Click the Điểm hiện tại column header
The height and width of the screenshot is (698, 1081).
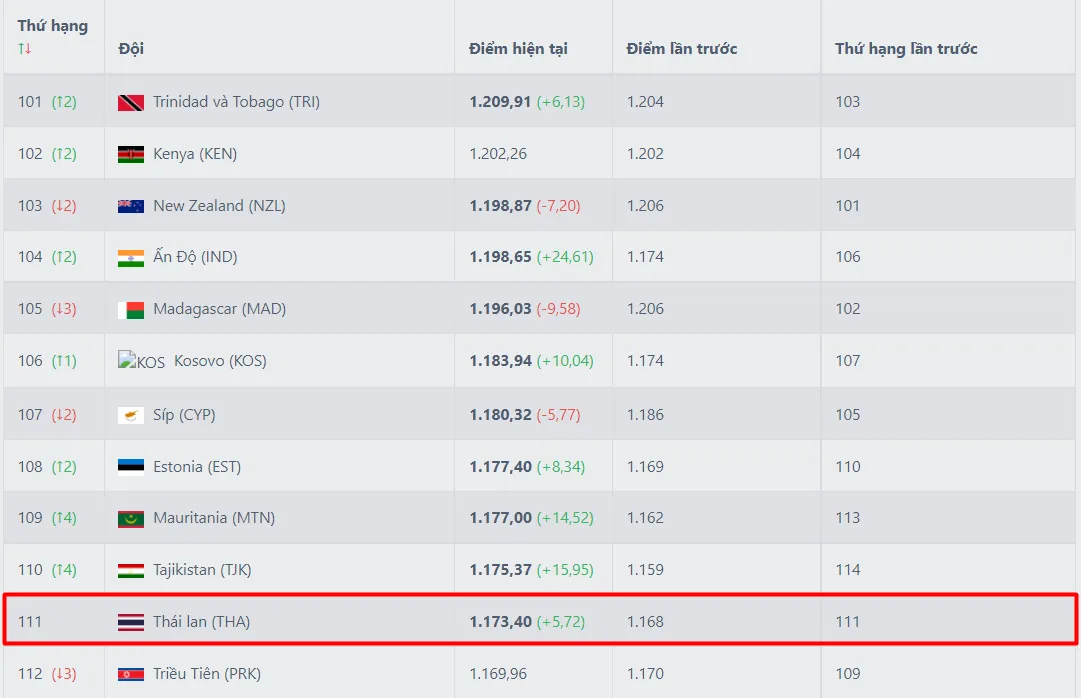click(x=518, y=49)
